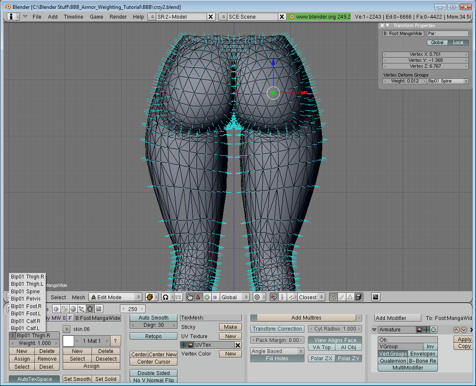476x386 pixels.
Task: Collapse the Armature modifier triangle
Action: click(374, 330)
